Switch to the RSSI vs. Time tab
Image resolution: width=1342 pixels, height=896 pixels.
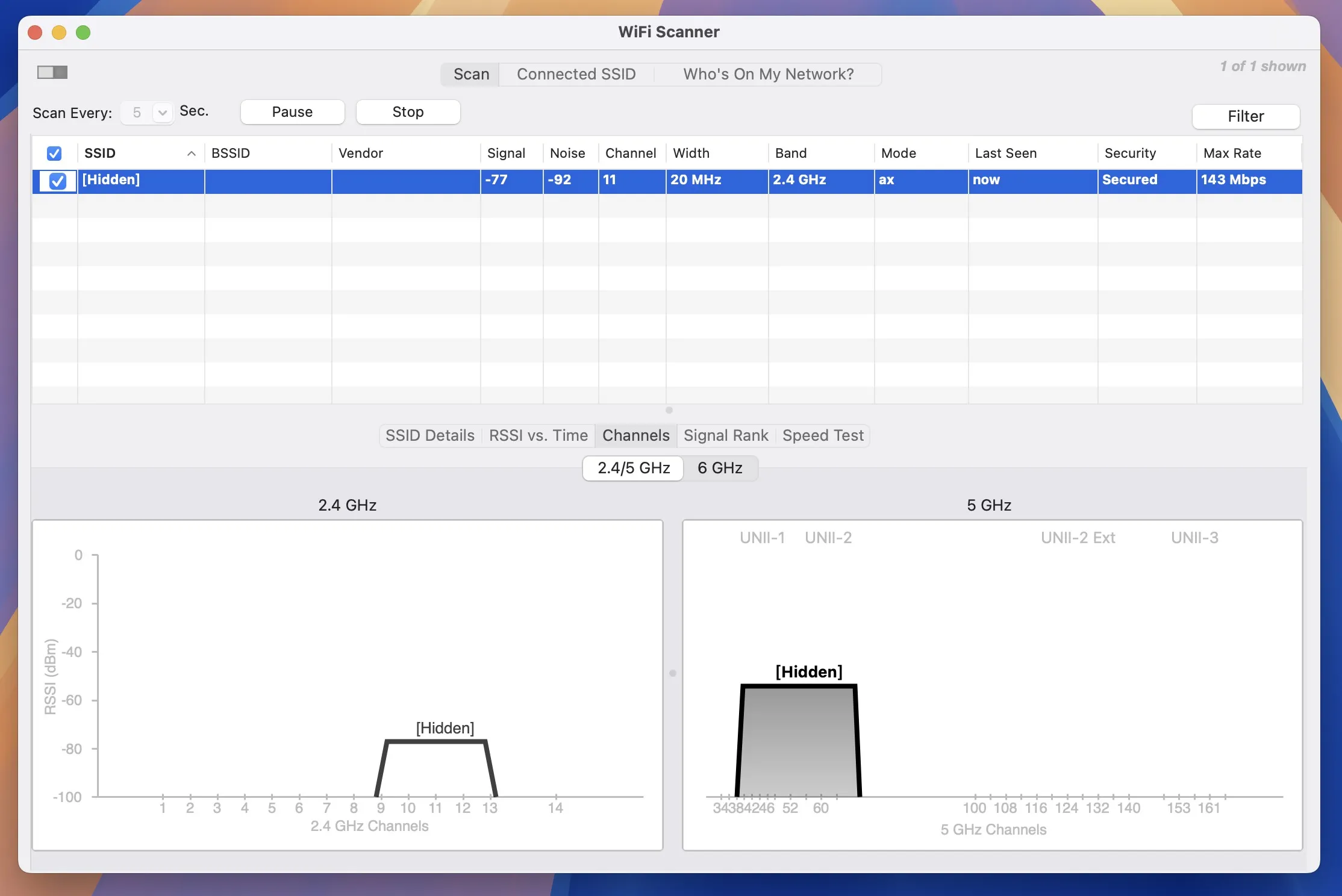538,435
